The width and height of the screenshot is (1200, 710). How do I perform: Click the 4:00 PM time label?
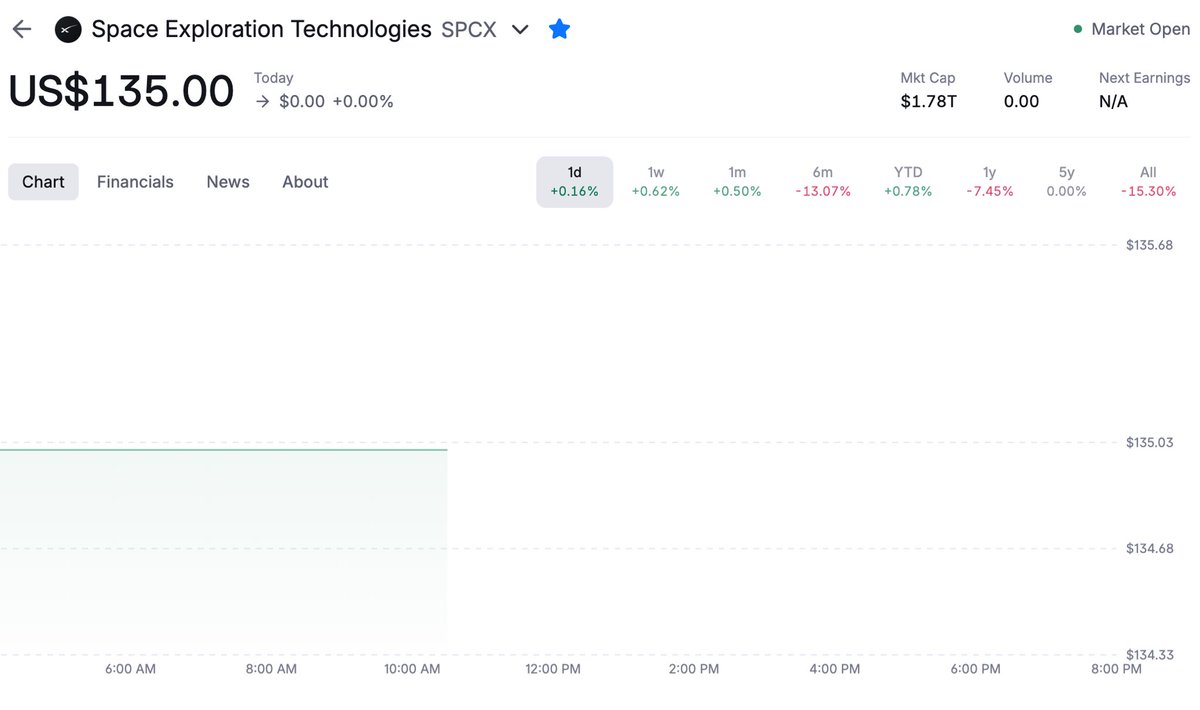(x=835, y=669)
